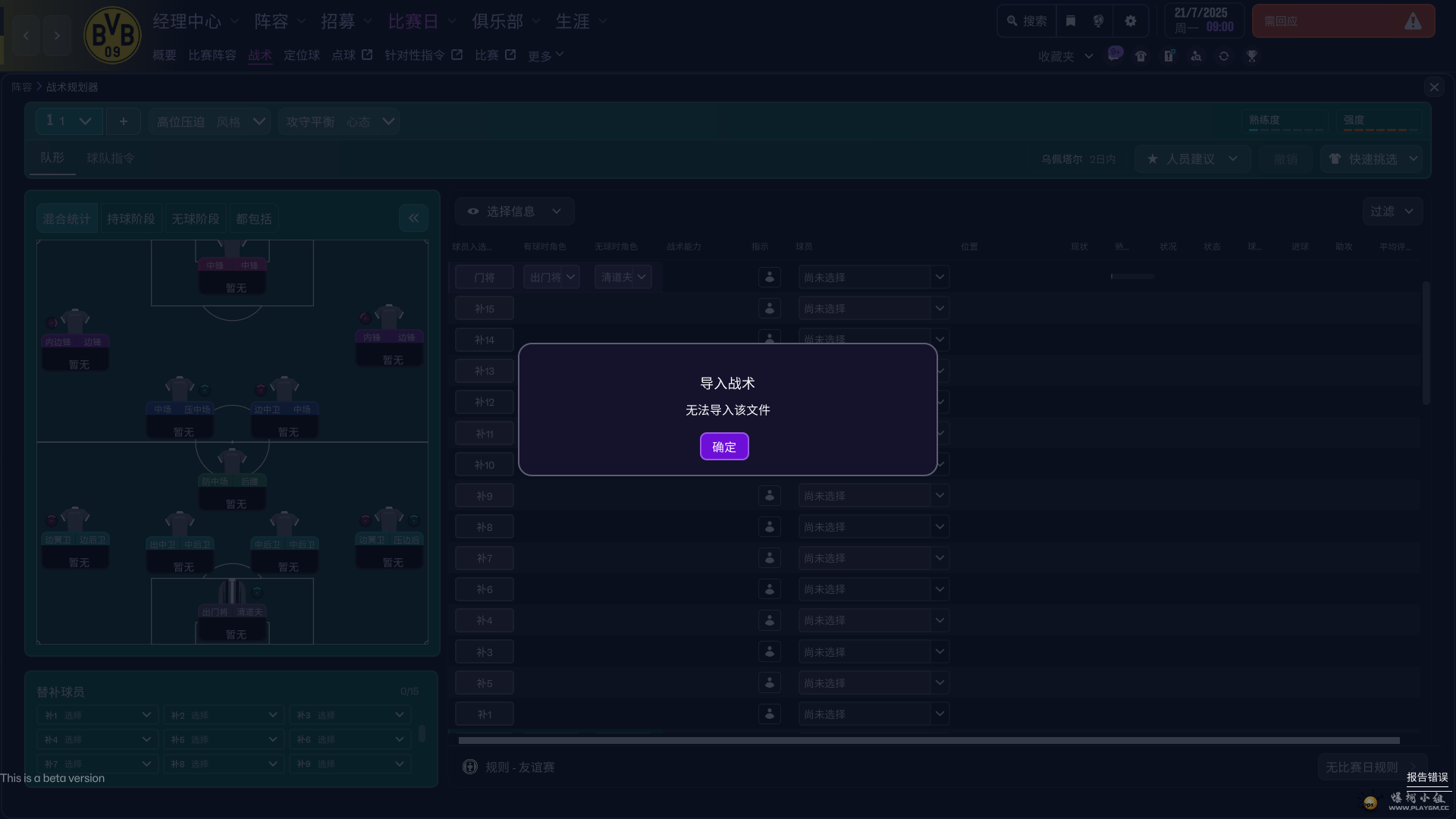Click the bookmark icon in the top bar
The height and width of the screenshot is (819, 1456).
[x=1070, y=21]
